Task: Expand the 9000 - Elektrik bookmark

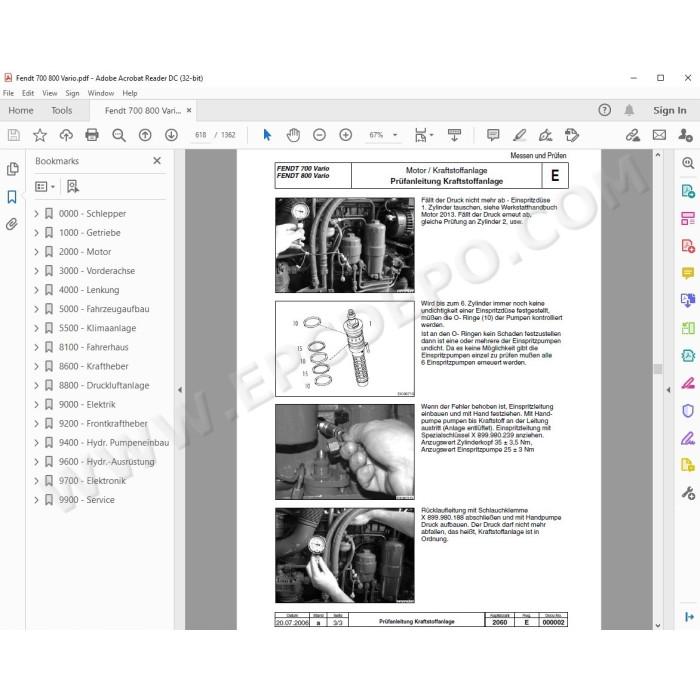Action: [x=36, y=404]
